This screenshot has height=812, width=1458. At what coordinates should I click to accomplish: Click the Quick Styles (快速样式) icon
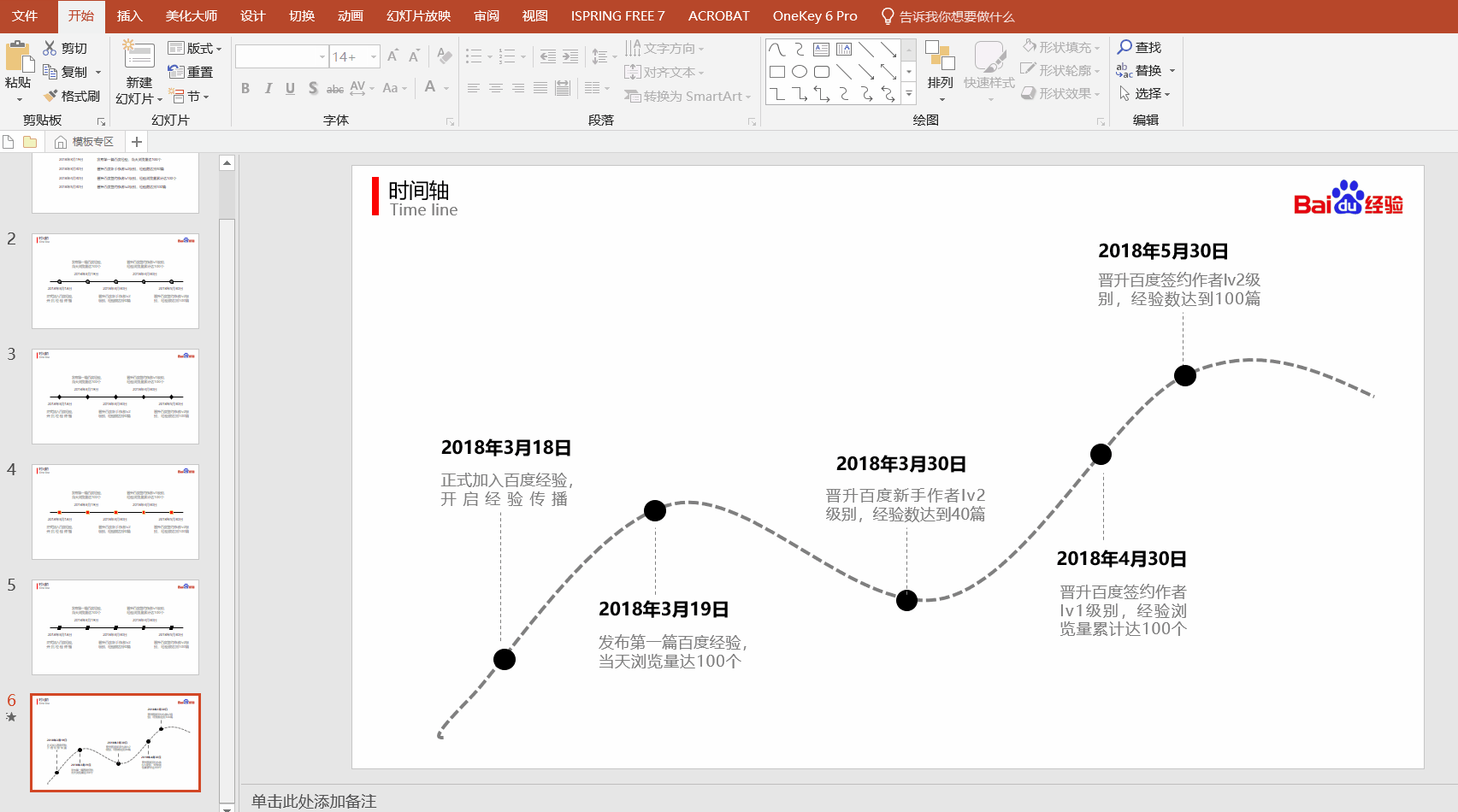(x=989, y=57)
